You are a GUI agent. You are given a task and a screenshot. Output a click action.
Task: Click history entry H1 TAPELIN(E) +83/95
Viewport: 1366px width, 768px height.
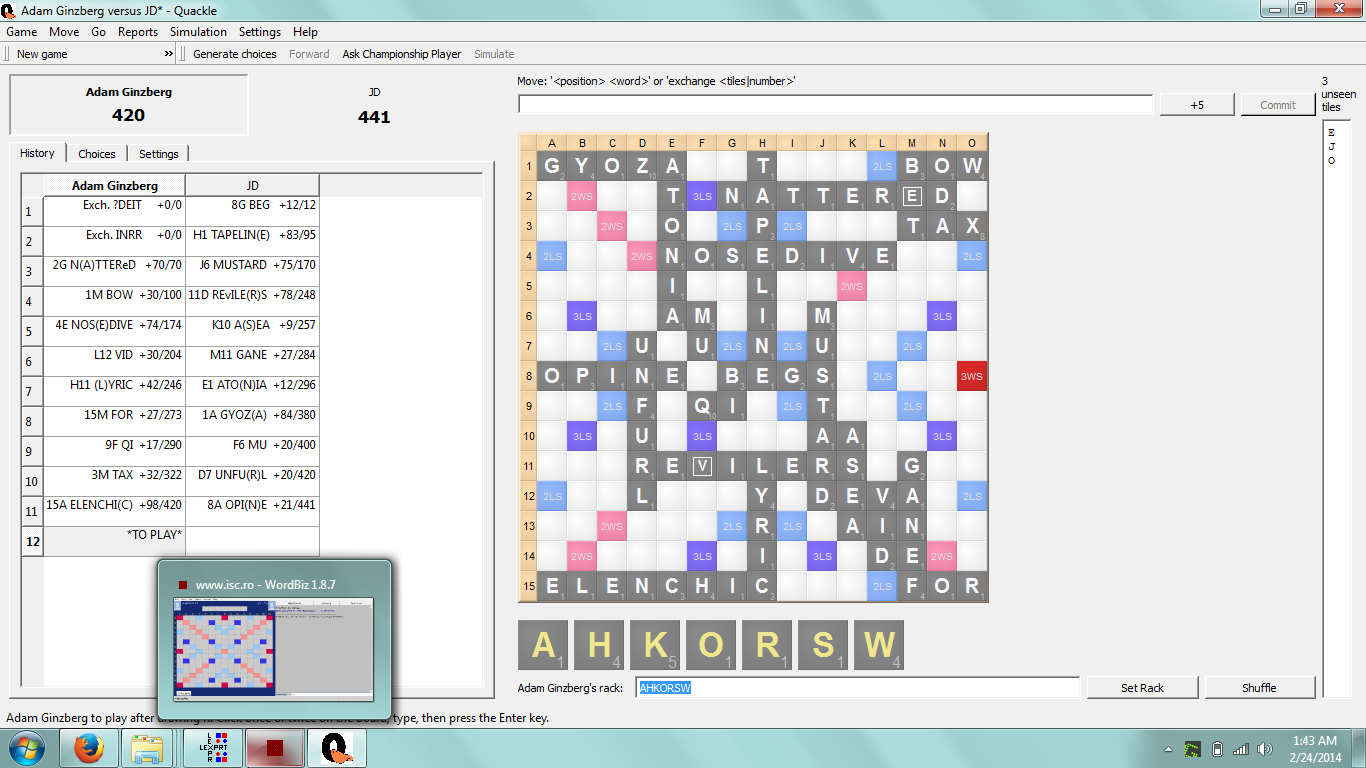click(252, 241)
